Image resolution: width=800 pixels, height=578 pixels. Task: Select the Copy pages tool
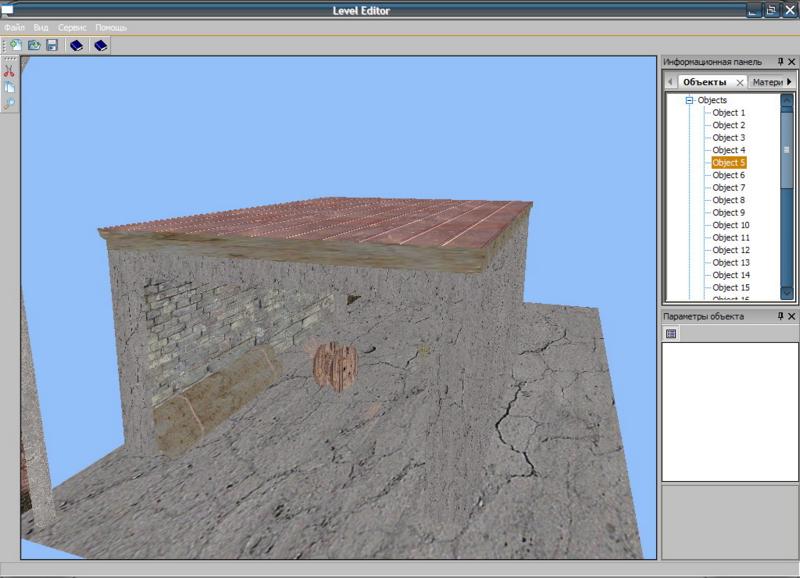pyautogui.click(x=9, y=87)
